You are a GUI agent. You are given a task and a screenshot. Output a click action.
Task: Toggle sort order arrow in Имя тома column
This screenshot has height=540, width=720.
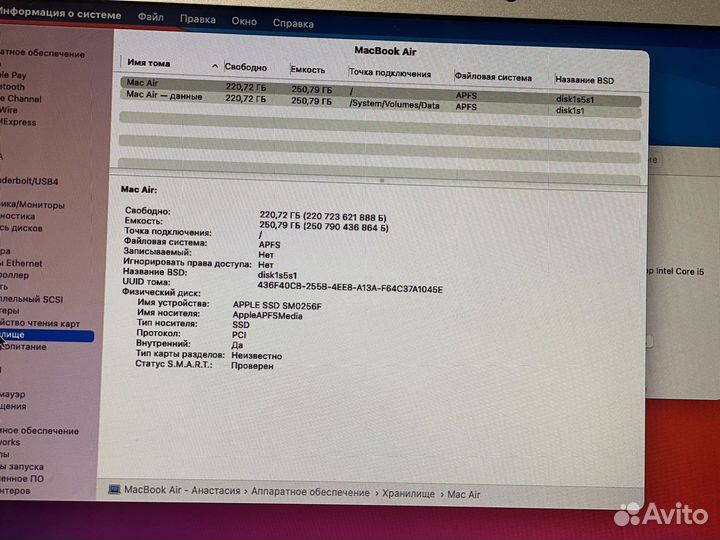click(214, 66)
